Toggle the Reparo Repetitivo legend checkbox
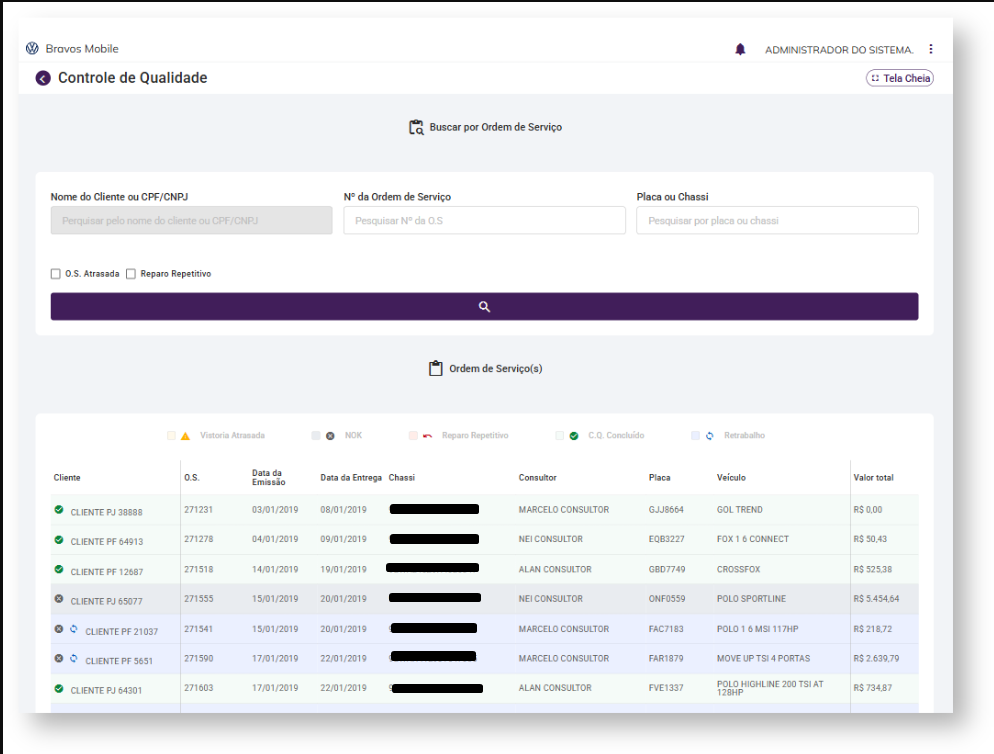 [413, 436]
